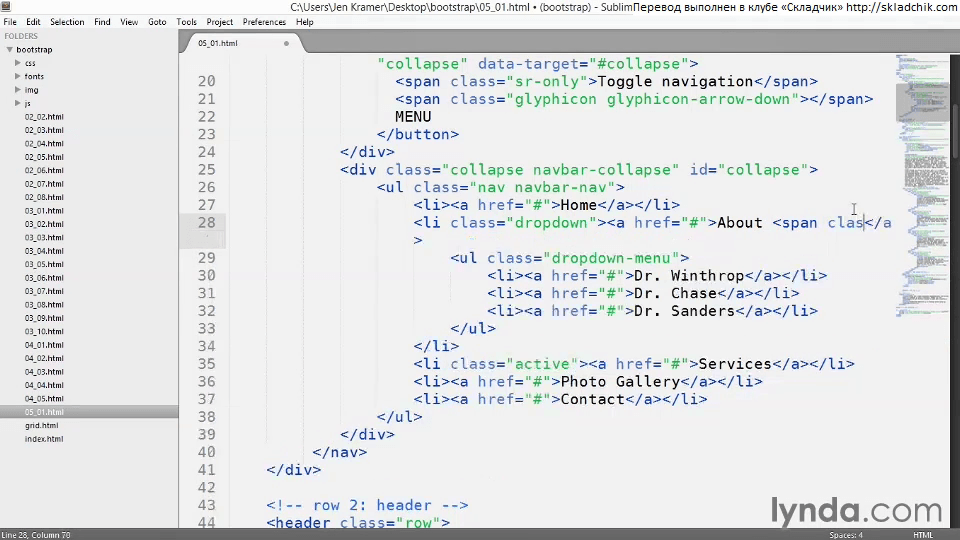Click 'Toggle navigation' text on line 20
The height and width of the screenshot is (540, 960).
675,81
